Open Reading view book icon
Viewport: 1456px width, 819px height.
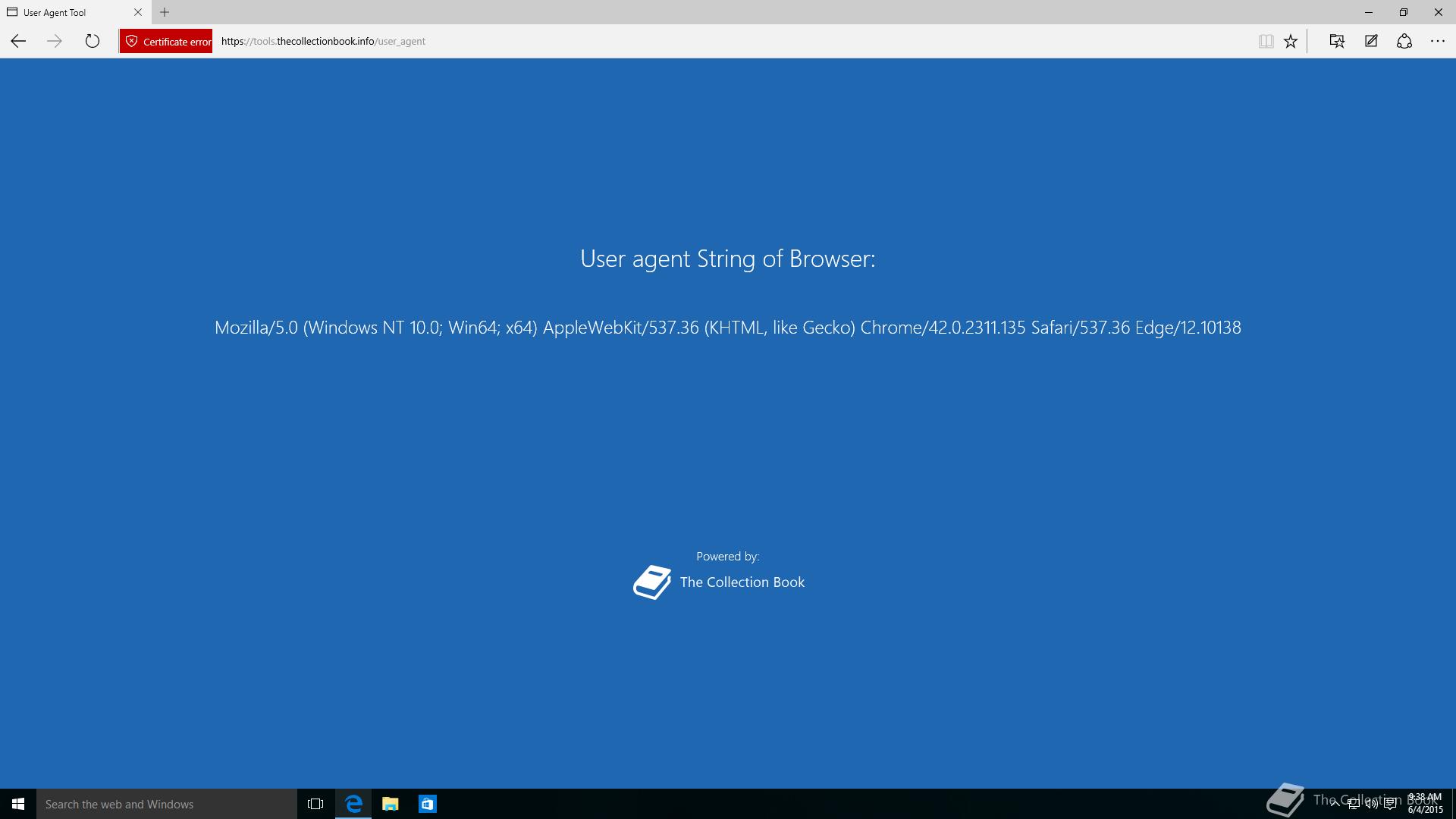point(1266,41)
